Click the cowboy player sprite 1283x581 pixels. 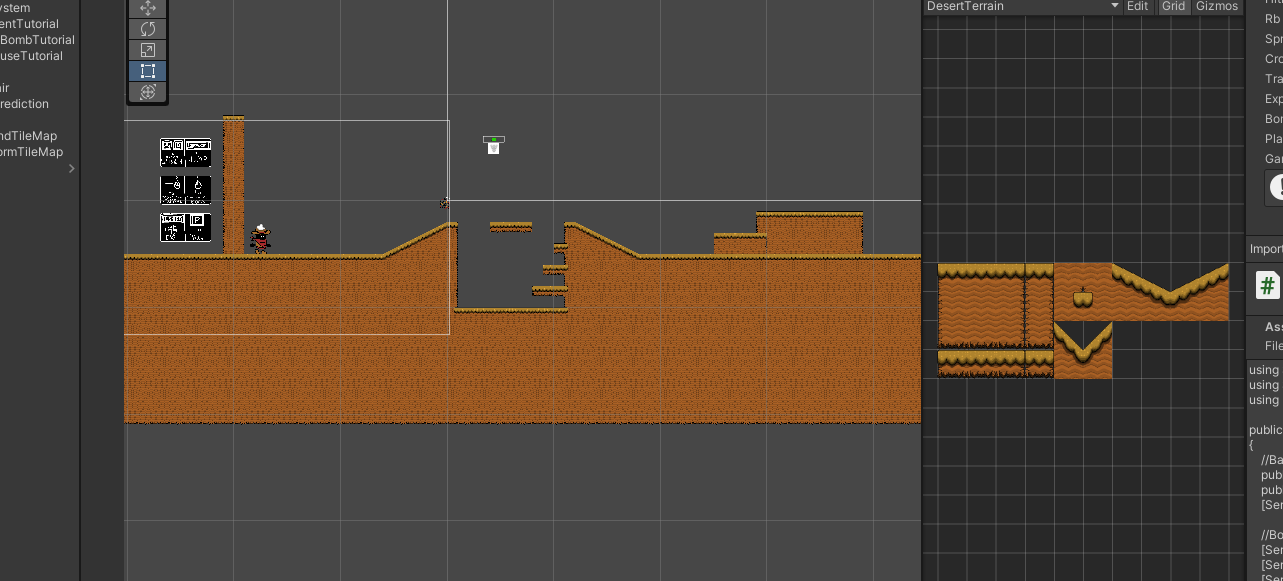pos(260,239)
